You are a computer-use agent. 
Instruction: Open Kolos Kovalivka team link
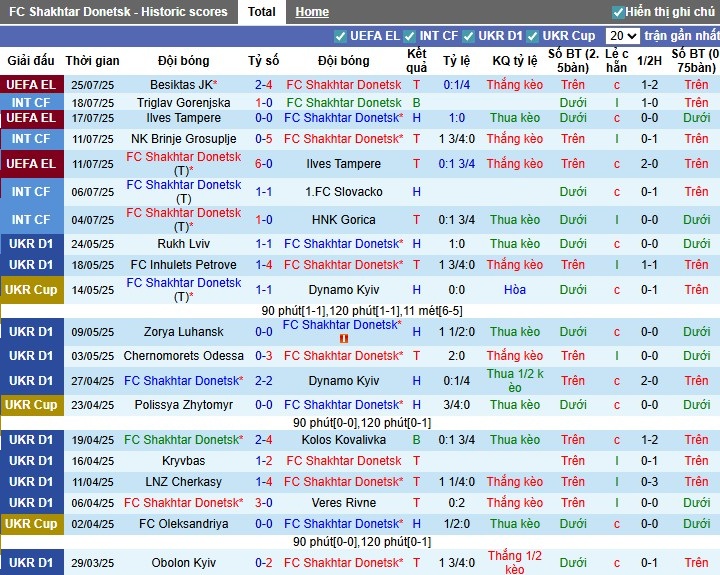point(343,440)
